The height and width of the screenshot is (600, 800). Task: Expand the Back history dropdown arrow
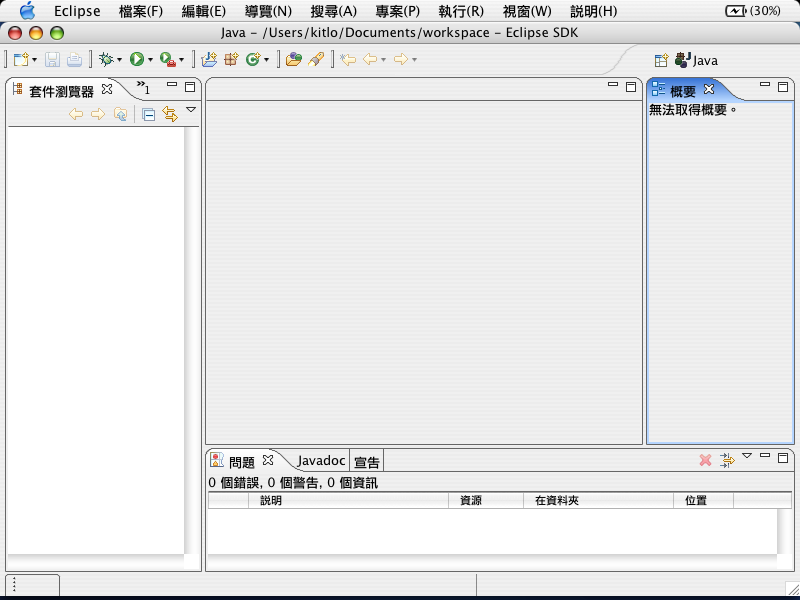[383, 60]
